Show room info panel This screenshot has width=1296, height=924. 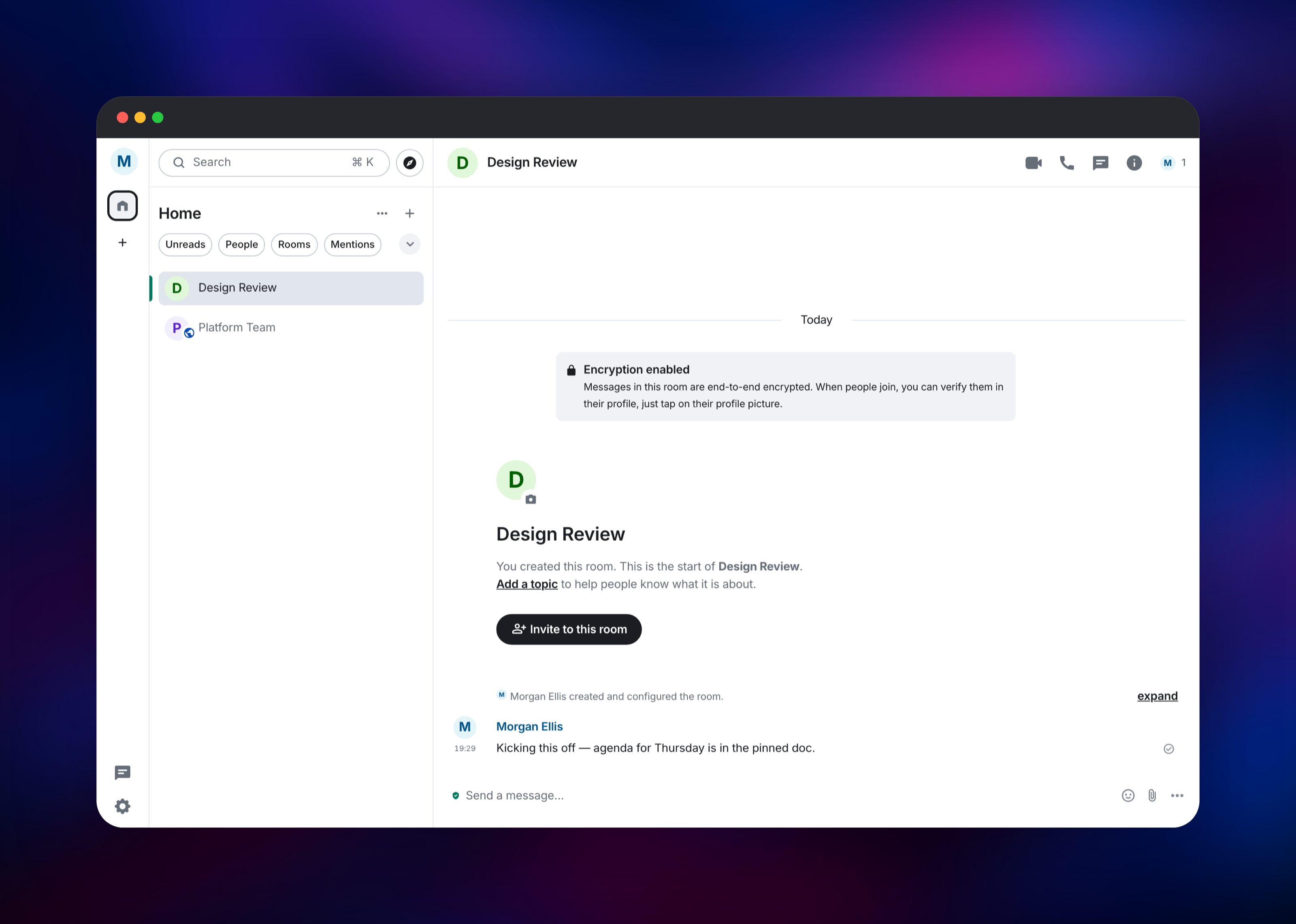(x=1134, y=163)
